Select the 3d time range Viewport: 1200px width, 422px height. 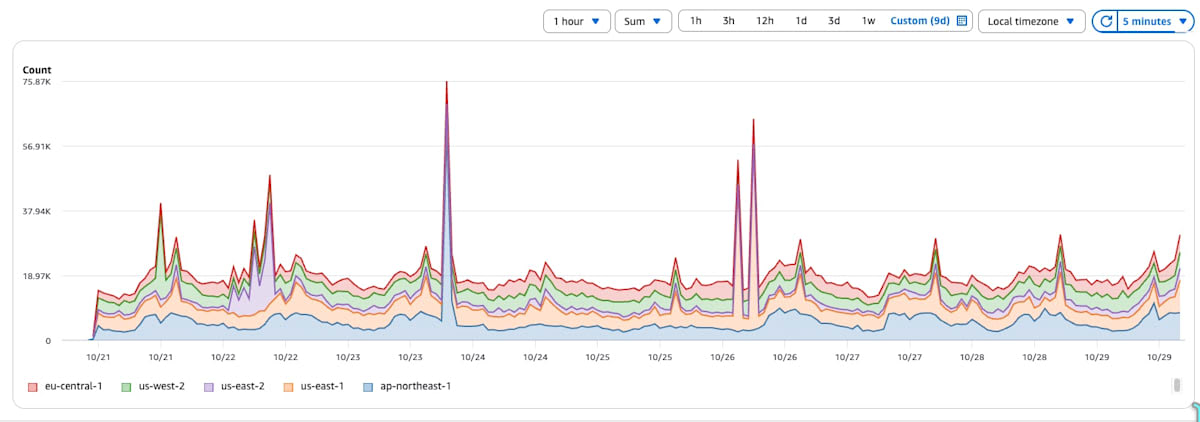(834, 21)
